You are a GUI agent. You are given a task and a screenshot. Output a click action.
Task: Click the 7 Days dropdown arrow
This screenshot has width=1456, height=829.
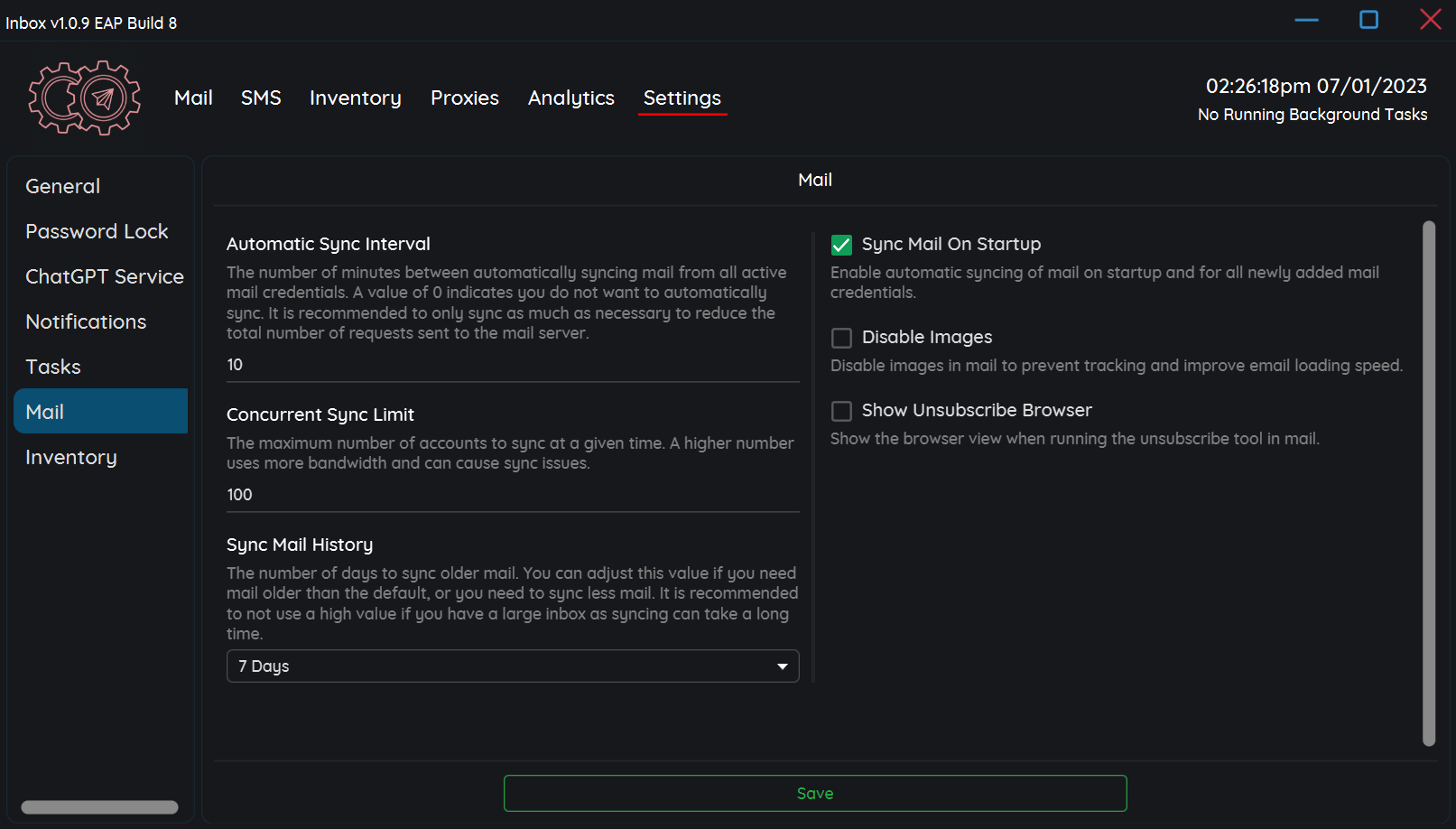[x=782, y=666]
